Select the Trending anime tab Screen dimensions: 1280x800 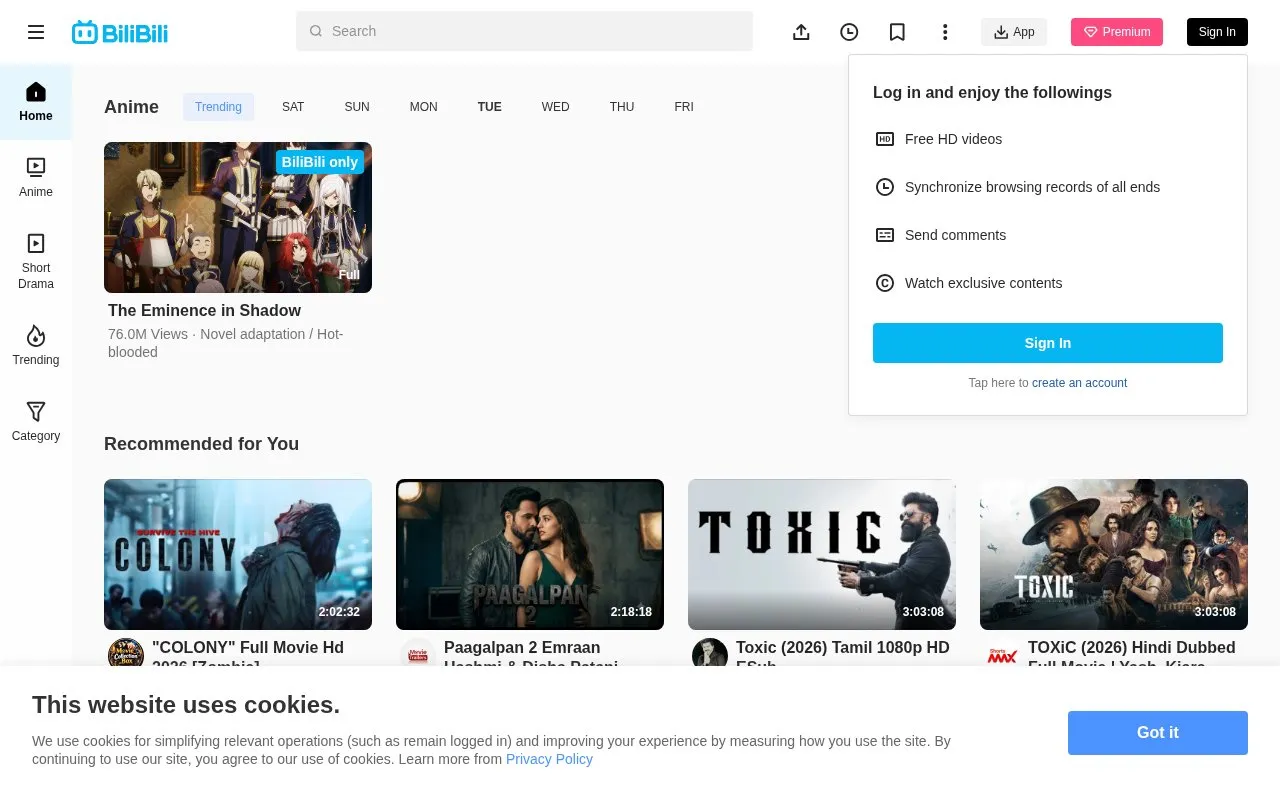click(218, 107)
